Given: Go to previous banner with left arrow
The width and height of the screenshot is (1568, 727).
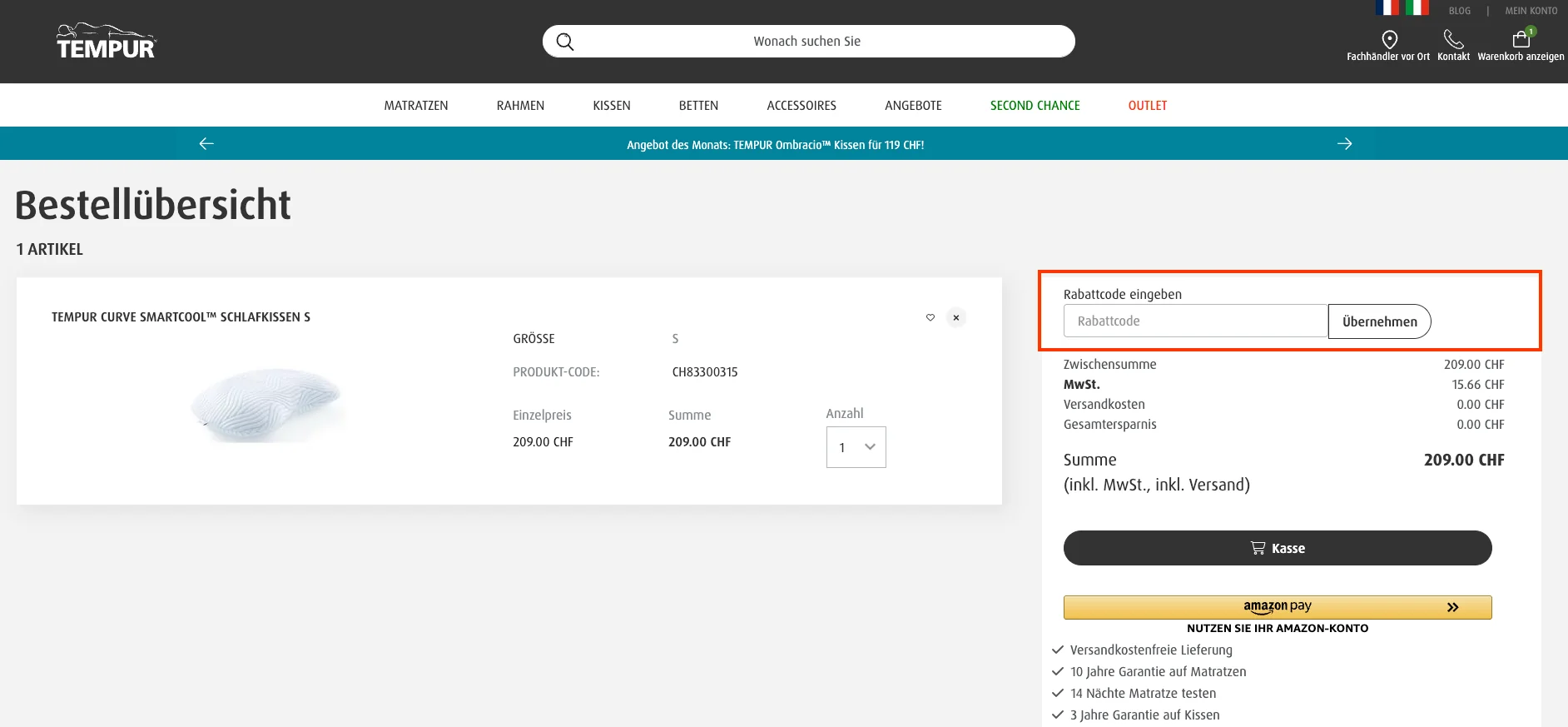Looking at the screenshot, I should point(206,144).
